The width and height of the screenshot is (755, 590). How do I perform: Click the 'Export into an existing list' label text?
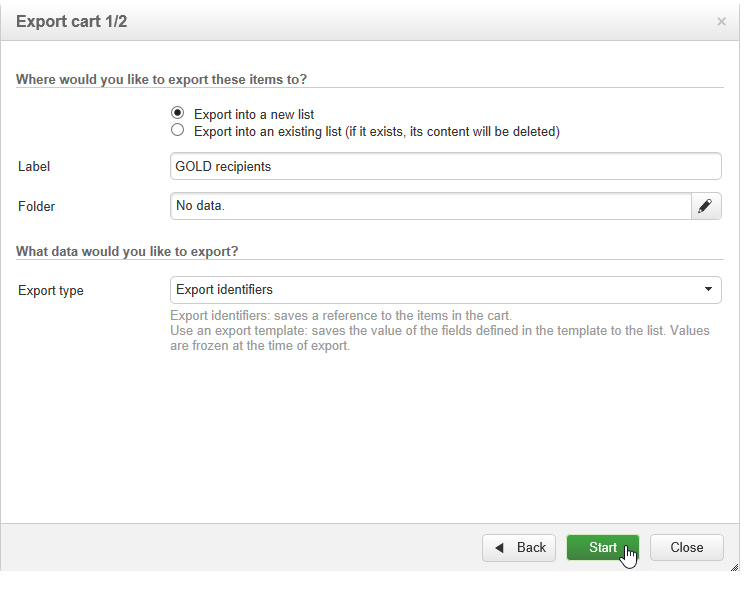pos(376,131)
